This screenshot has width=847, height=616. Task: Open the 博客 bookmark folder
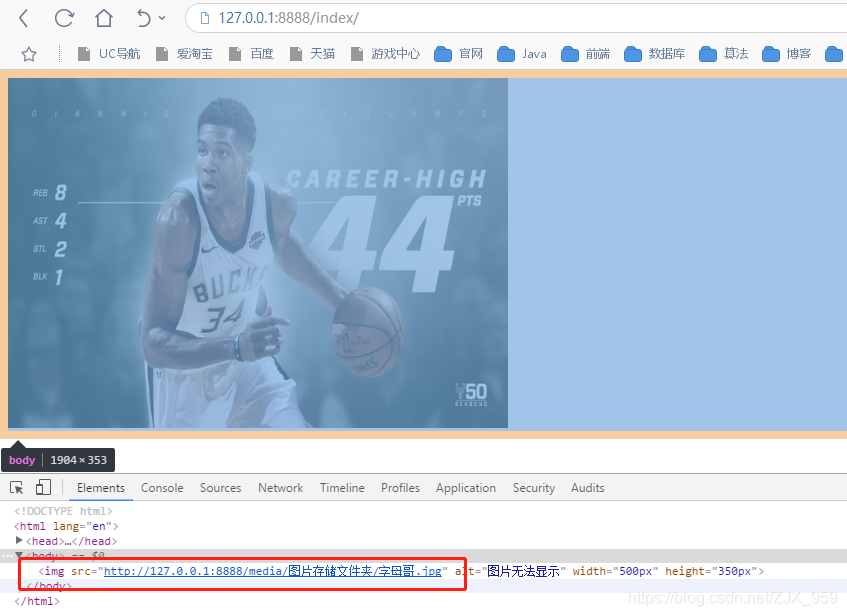(786, 54)
